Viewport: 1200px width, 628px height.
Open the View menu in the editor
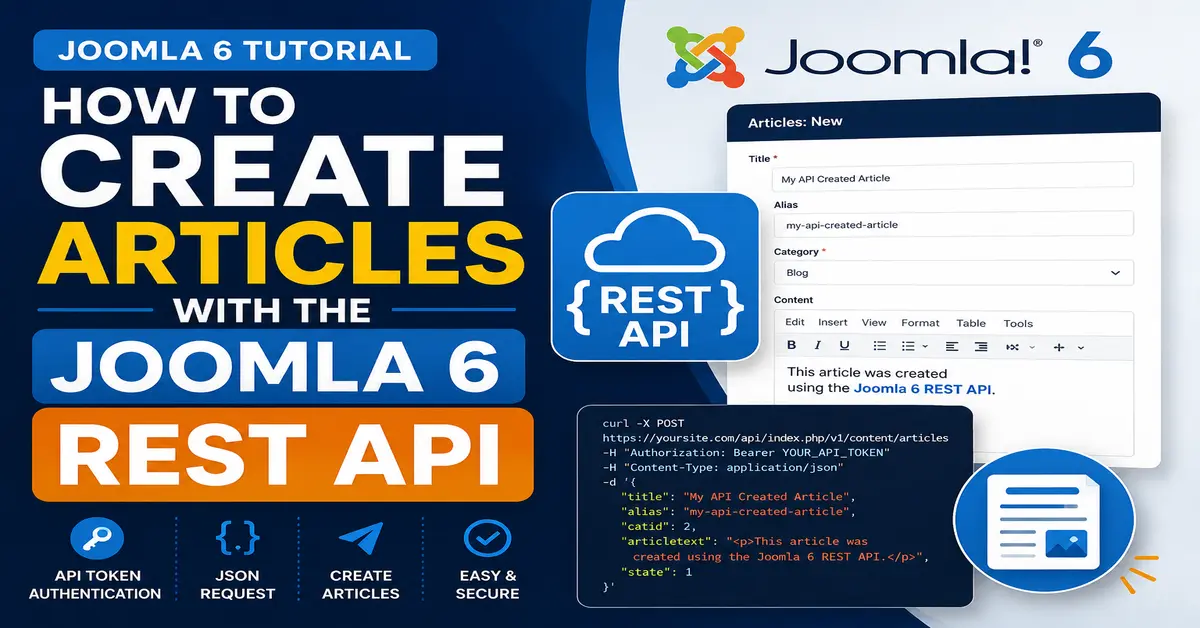coord(874,323)
